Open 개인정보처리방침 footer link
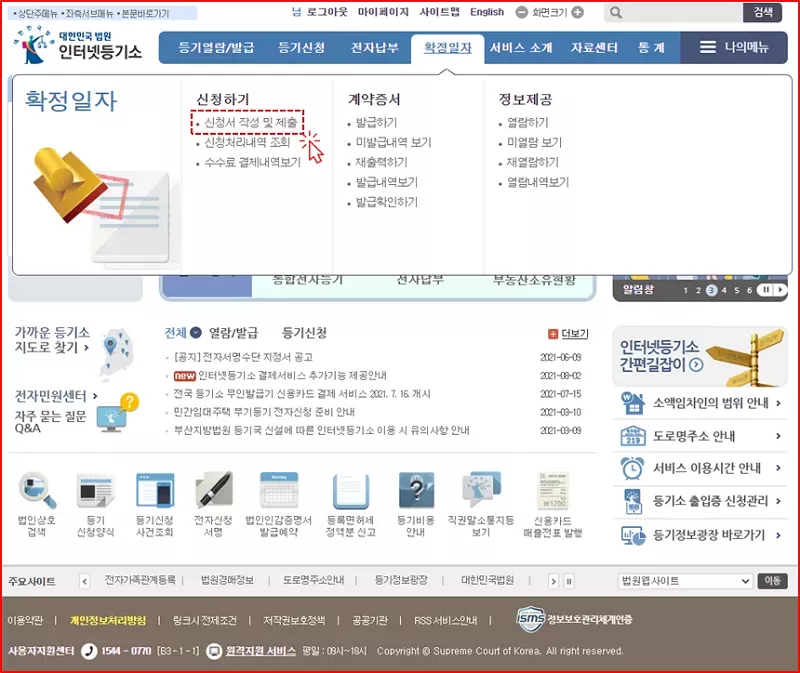Screen dimensions: 800x673 click(x=108, y=620)
